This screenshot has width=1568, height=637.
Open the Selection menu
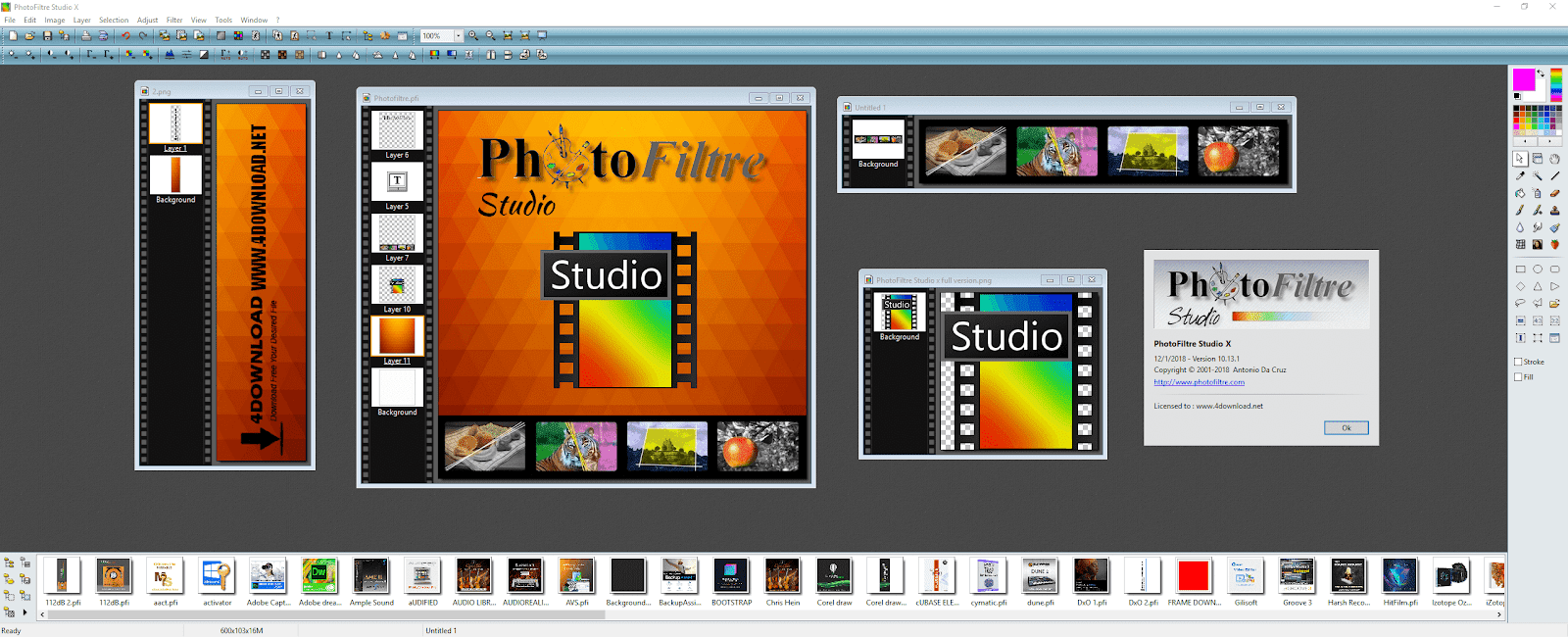[x=114, y=20]
